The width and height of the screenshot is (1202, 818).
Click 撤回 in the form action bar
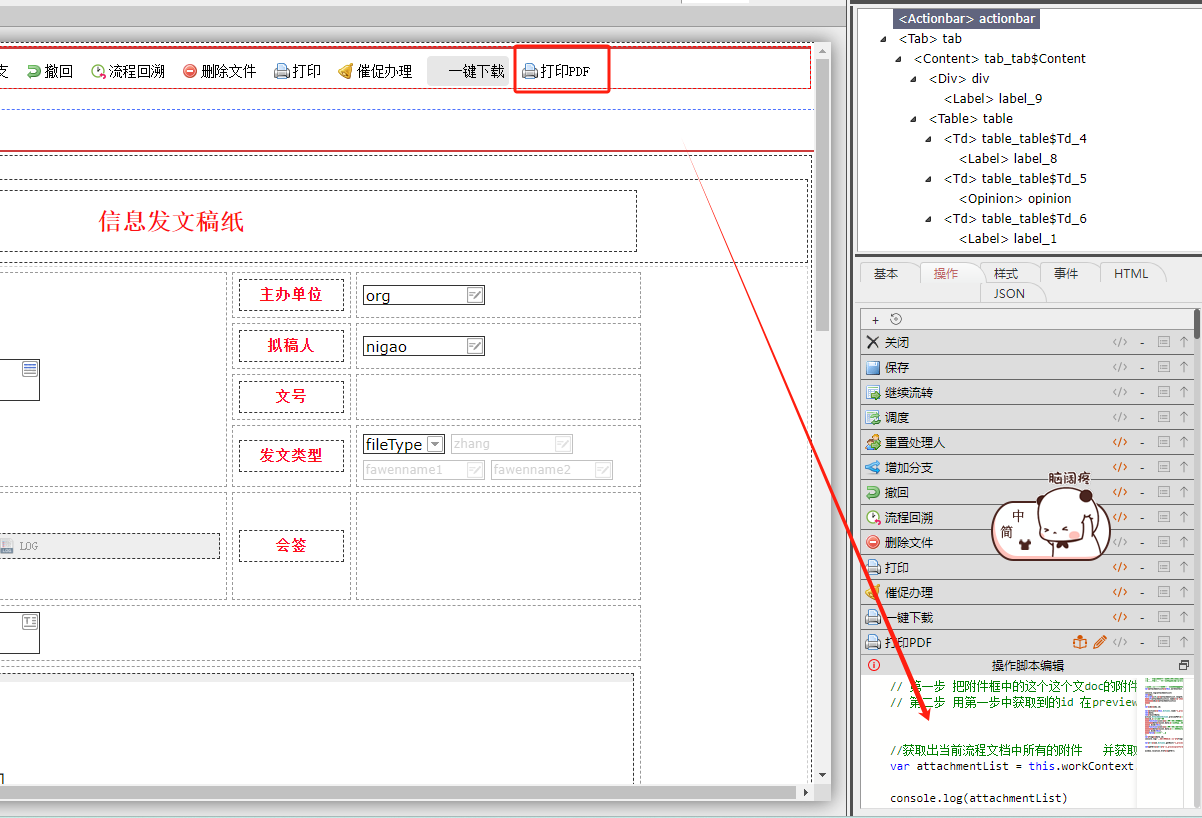coord(50,71)
